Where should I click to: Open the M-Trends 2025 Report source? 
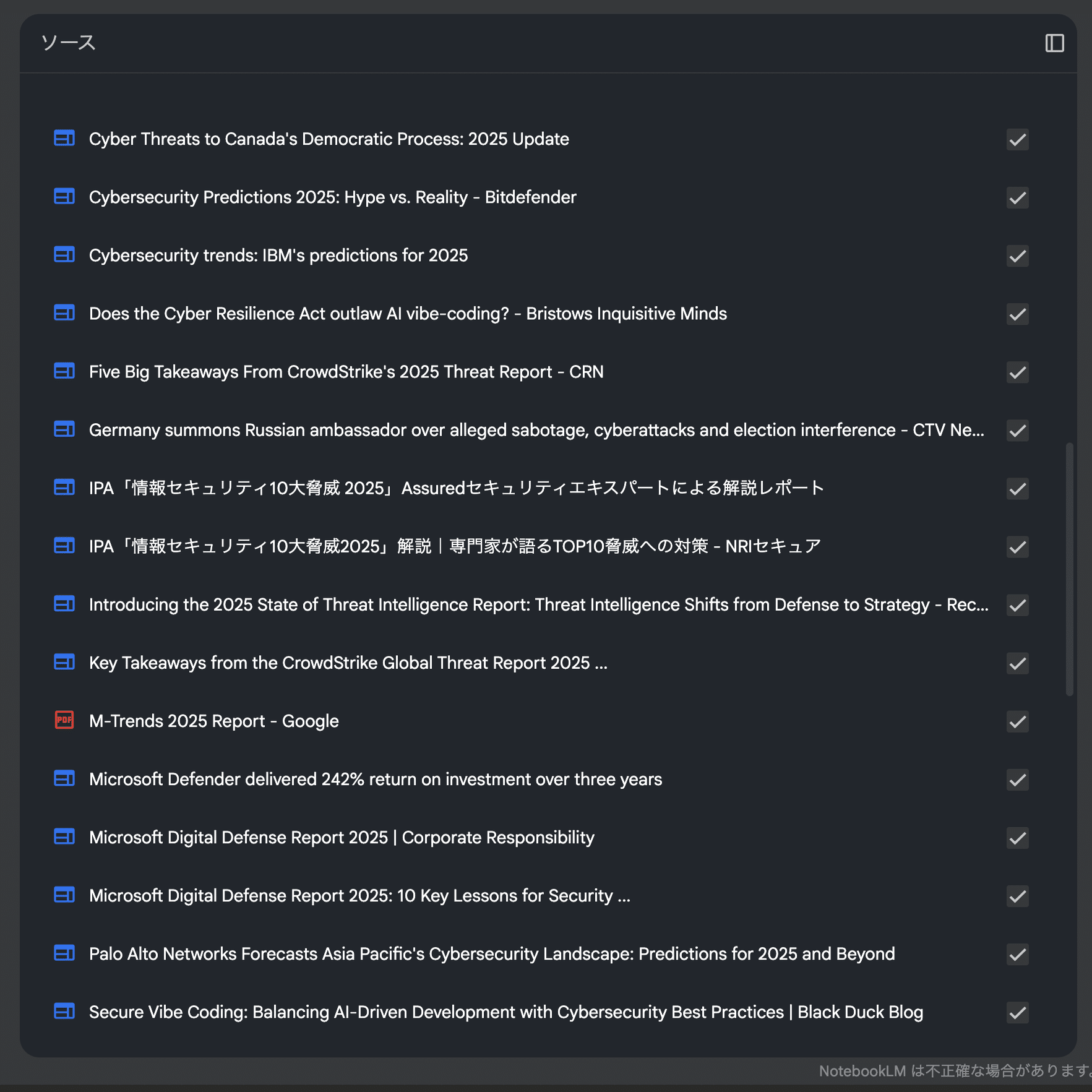[x=213, y=720]
